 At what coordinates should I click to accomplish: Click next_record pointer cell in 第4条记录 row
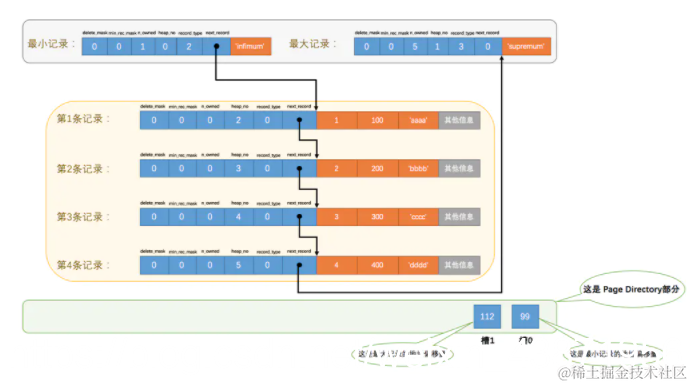point(299,265)
